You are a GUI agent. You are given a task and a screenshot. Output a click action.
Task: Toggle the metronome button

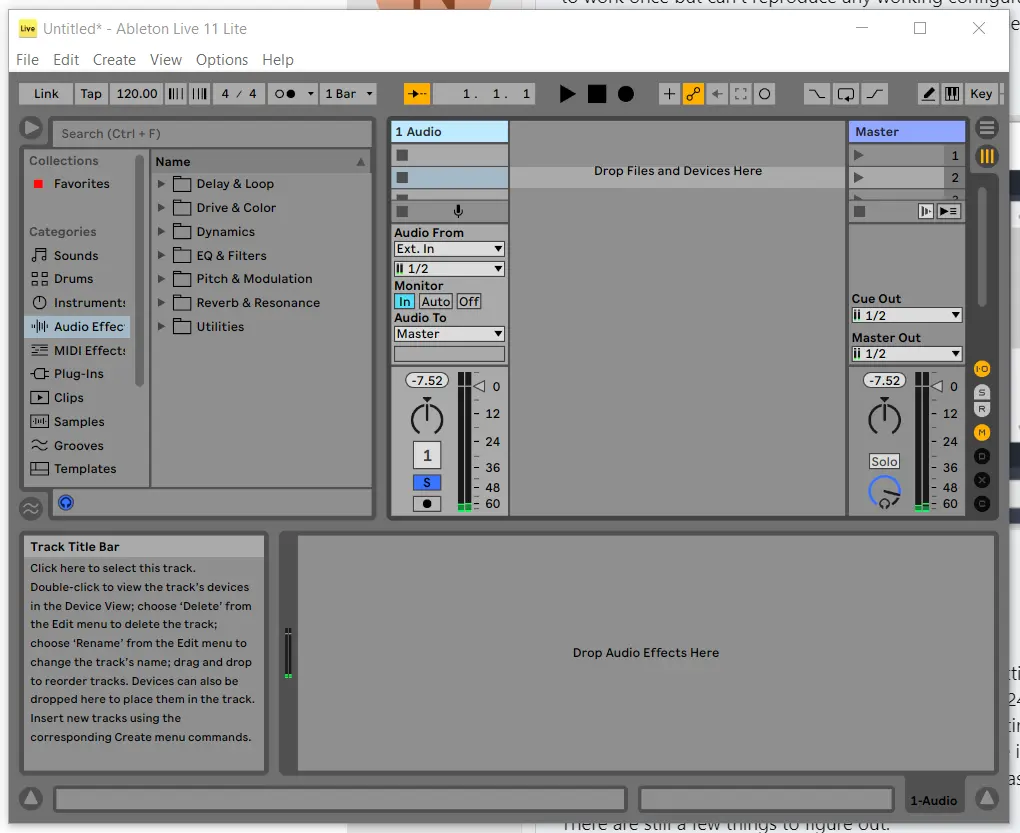tap(285, 94)
